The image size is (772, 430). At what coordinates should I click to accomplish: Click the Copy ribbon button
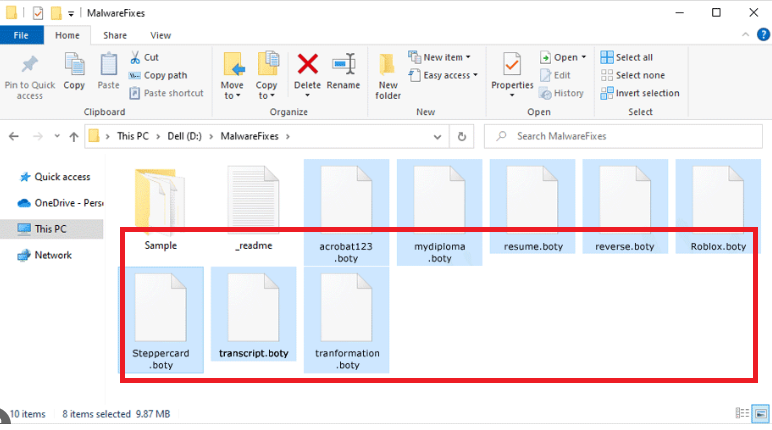[x=74, y=72]
